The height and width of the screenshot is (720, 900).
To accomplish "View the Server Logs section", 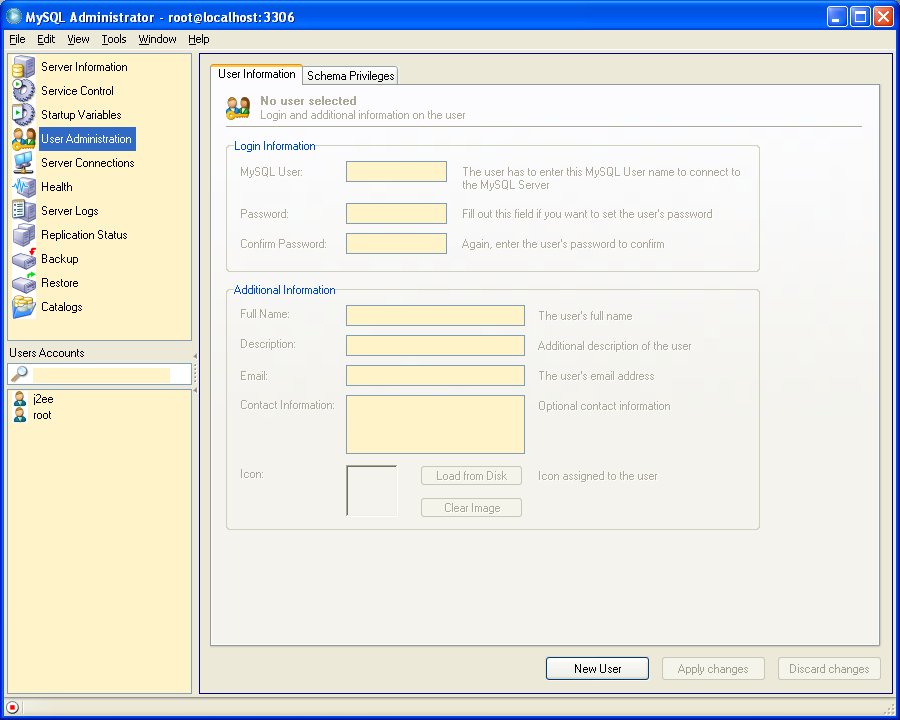I will [x=69, y=211].
